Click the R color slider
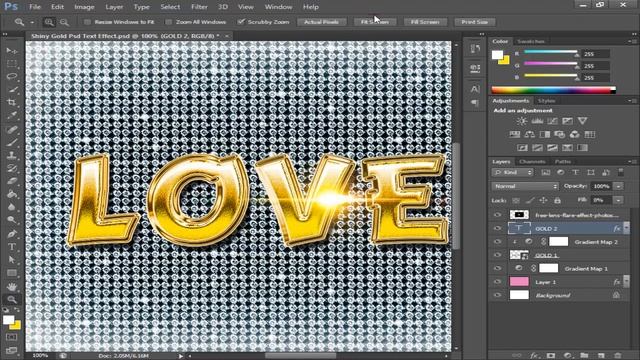Screen dimensions: 640x360 pos(551,52)
